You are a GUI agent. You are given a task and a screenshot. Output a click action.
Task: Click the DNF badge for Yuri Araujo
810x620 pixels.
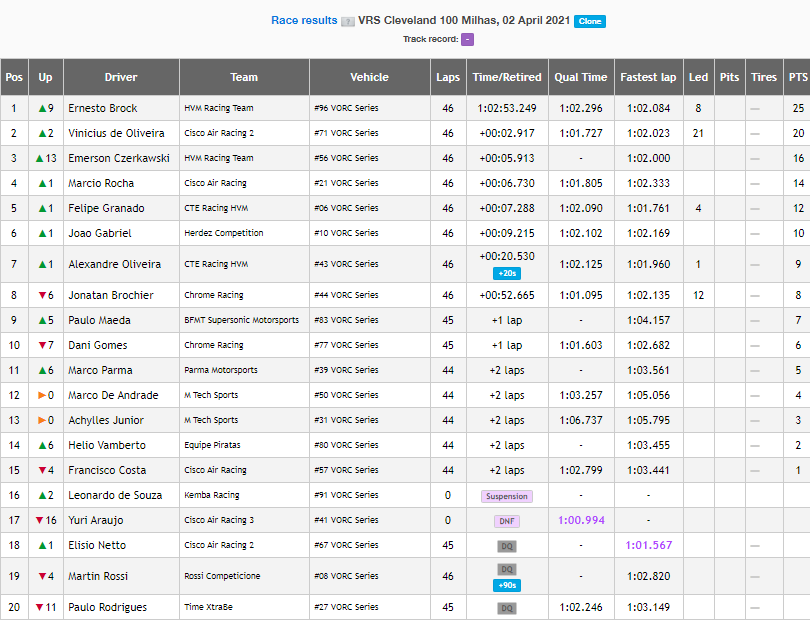pos(507,521)
